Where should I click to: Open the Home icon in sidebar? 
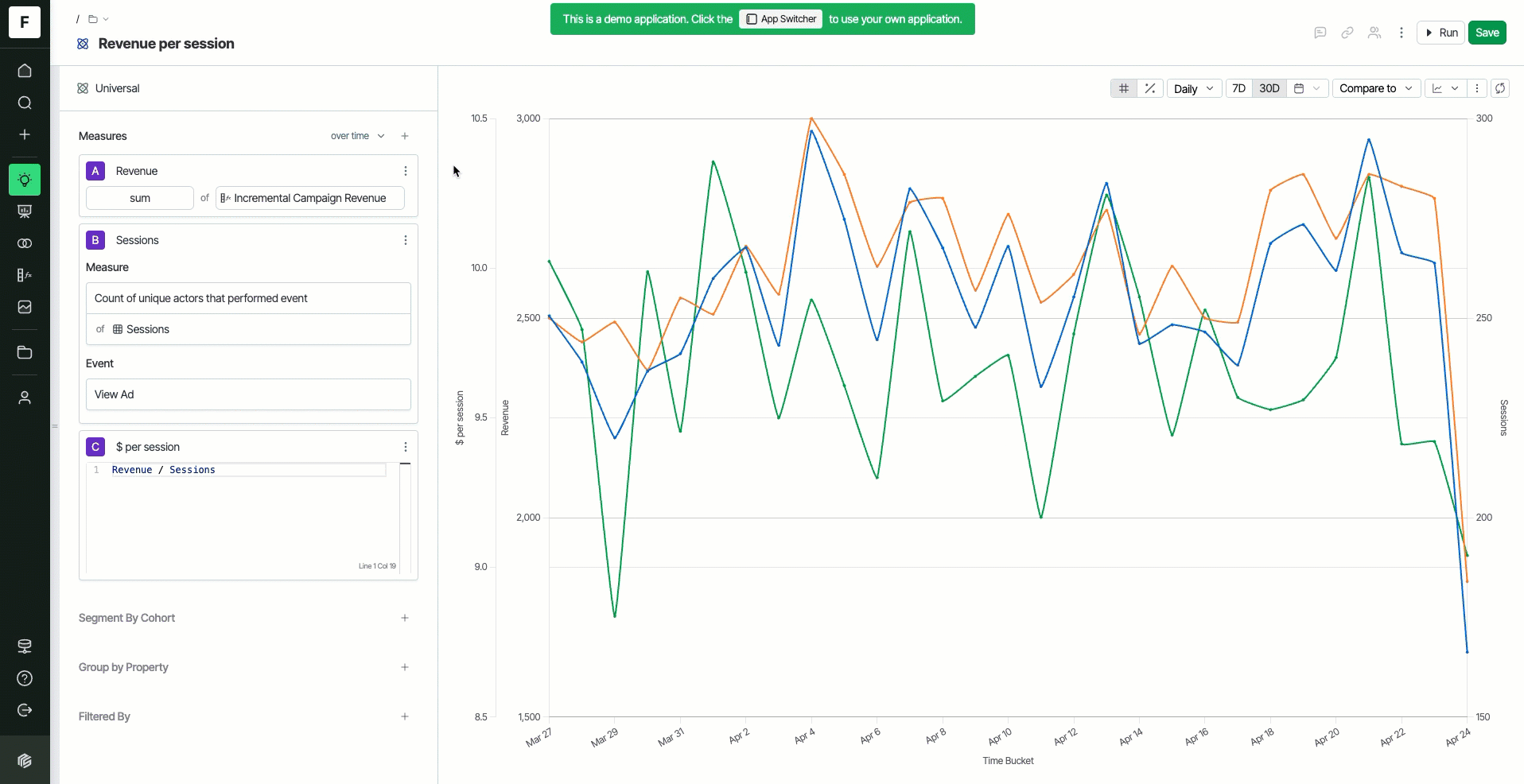25,71
